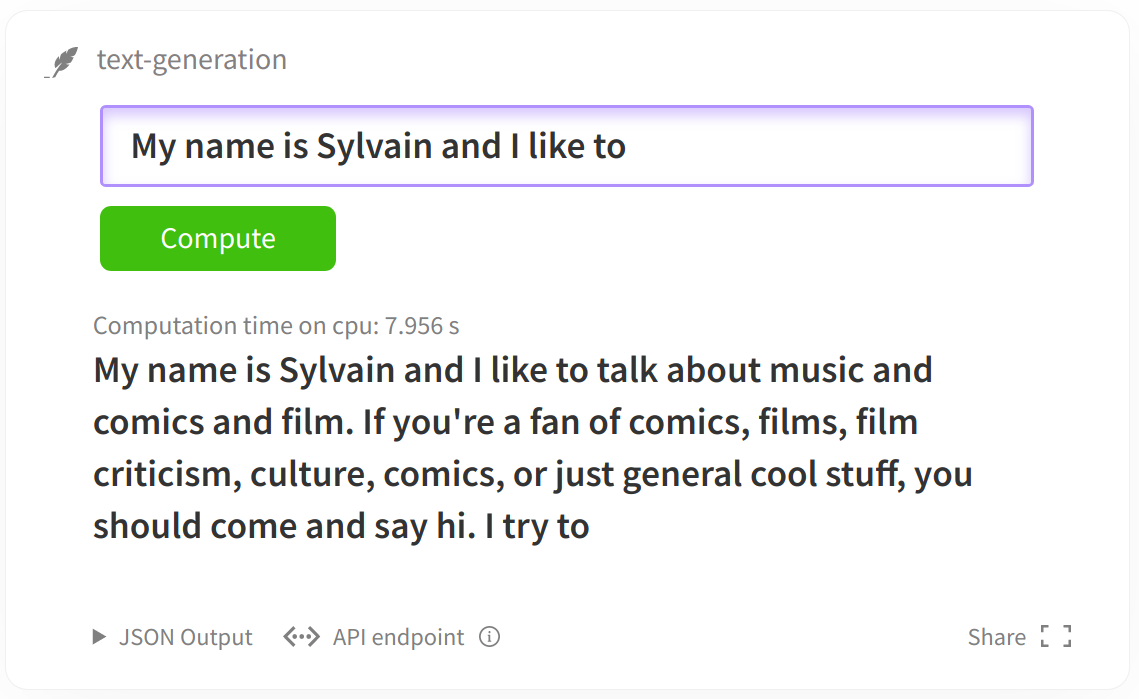Maximize widget with the fullscreen corners icon
Screen dimensions: 1139x699
(x=1056, y=637)
